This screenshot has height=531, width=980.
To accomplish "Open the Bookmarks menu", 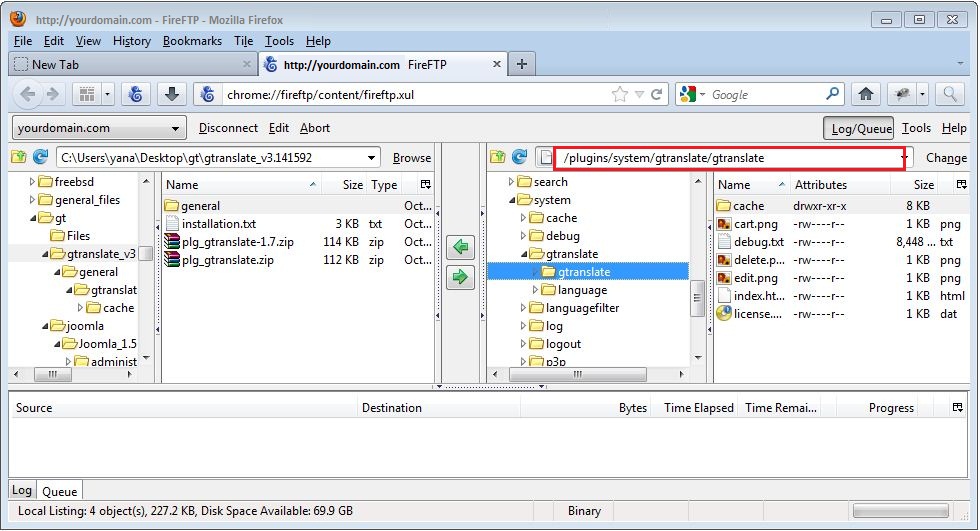I will click(x=192, y=41).
